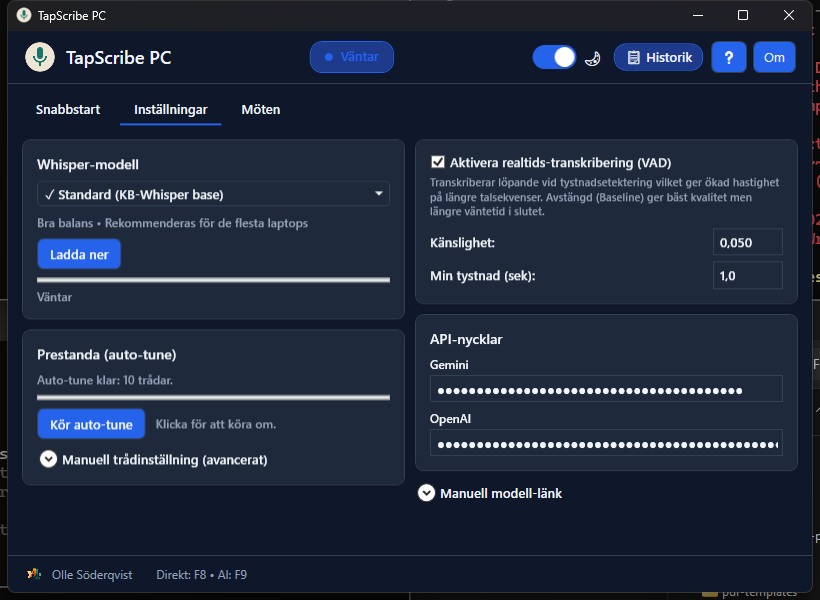This screenshot has width=820, height=600.
Task: Click the 'Klicka för att köra om.' text
Action: coord(215,424)
